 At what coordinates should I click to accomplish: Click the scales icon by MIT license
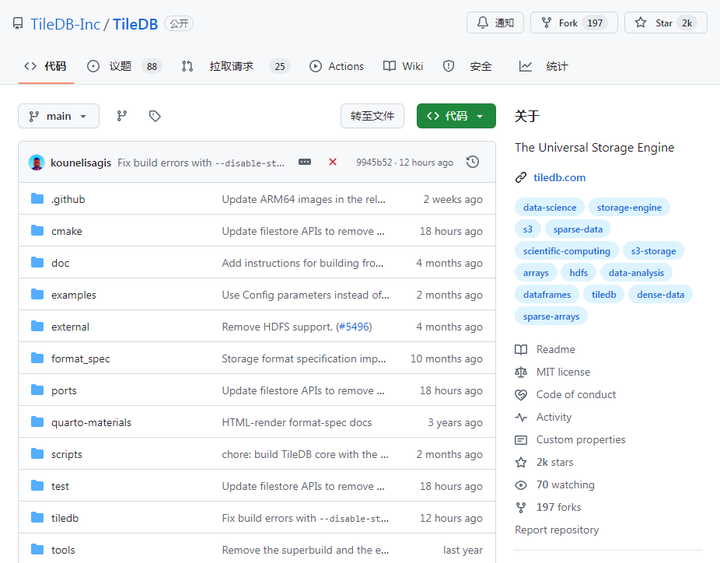pos(521,372)
